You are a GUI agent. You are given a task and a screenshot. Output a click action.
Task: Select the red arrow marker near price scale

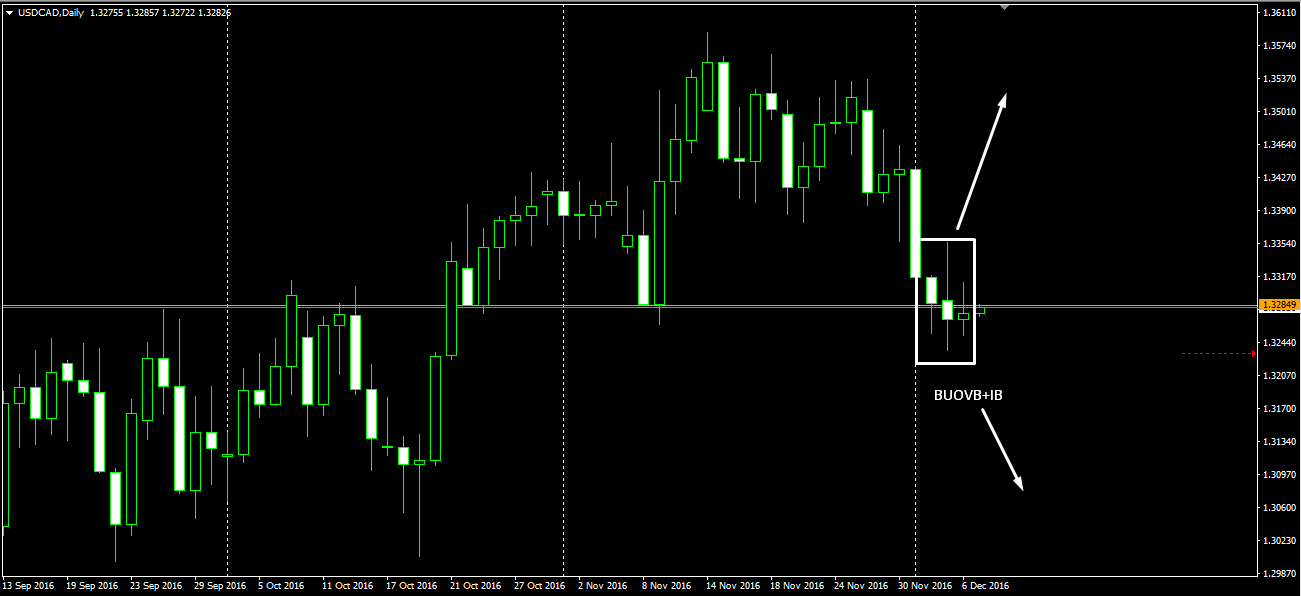1255,353
